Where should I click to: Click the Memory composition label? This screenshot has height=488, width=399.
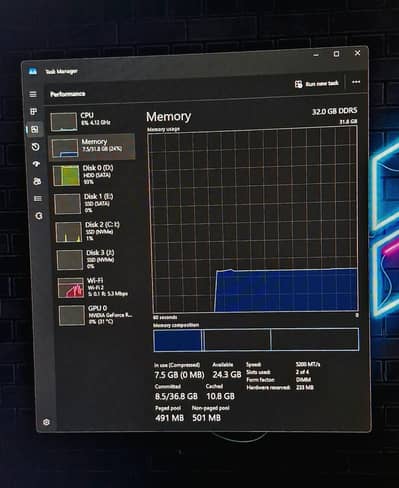coord(176,325)
